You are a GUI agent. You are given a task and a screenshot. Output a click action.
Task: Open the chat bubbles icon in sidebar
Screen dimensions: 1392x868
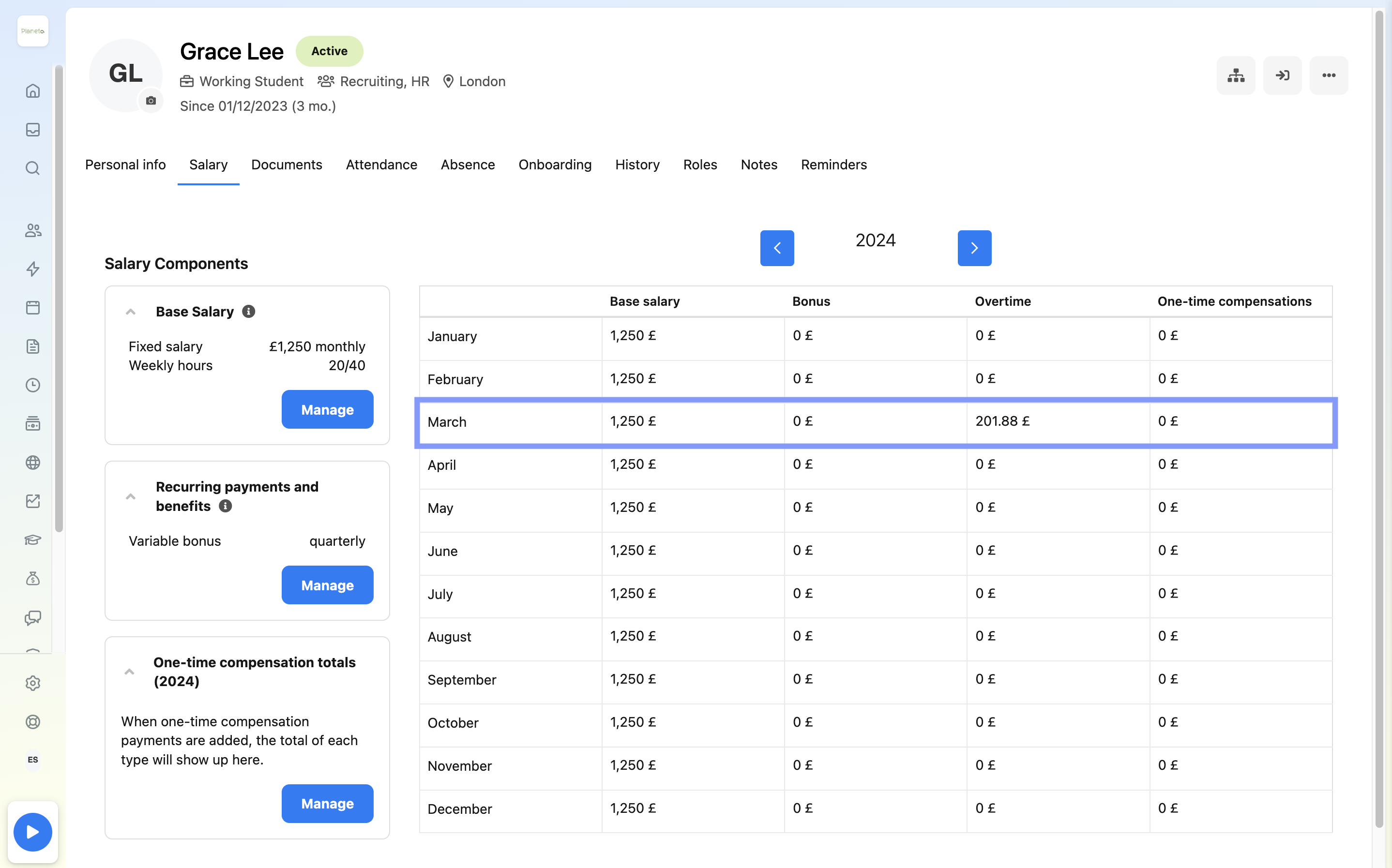tap(33, 618)
